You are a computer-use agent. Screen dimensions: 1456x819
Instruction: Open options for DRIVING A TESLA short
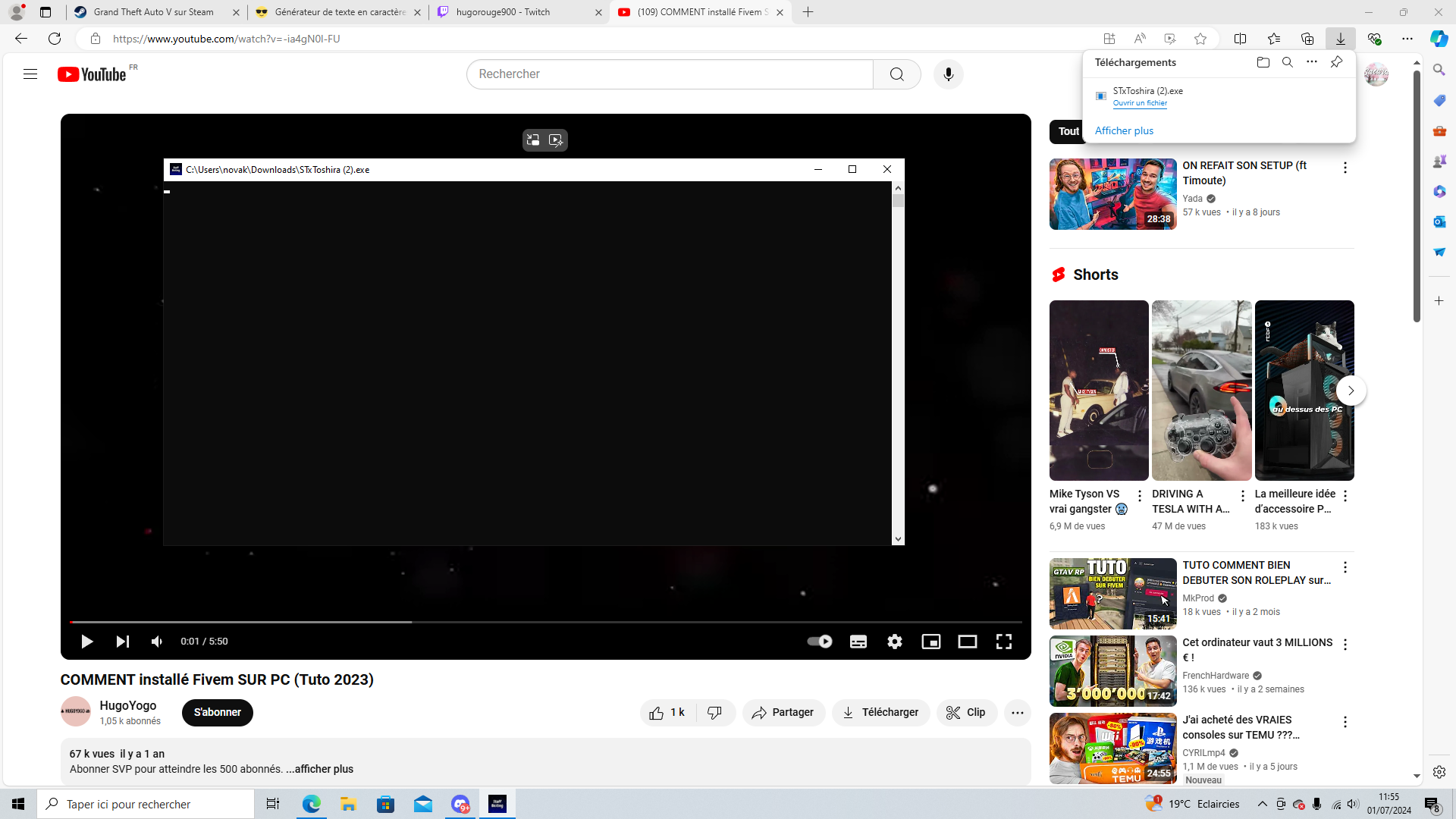pyautogui.click(x=1242, y=496)
